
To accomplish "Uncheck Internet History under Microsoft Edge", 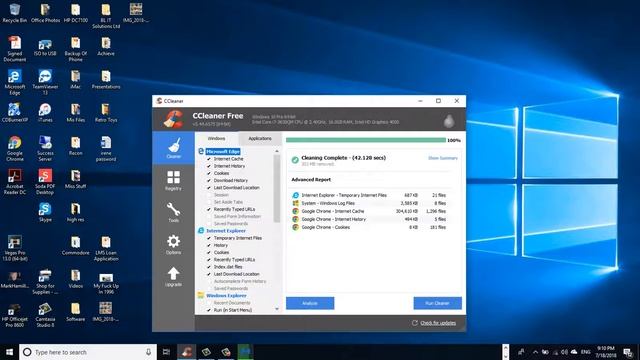I will tap(209, 166).
